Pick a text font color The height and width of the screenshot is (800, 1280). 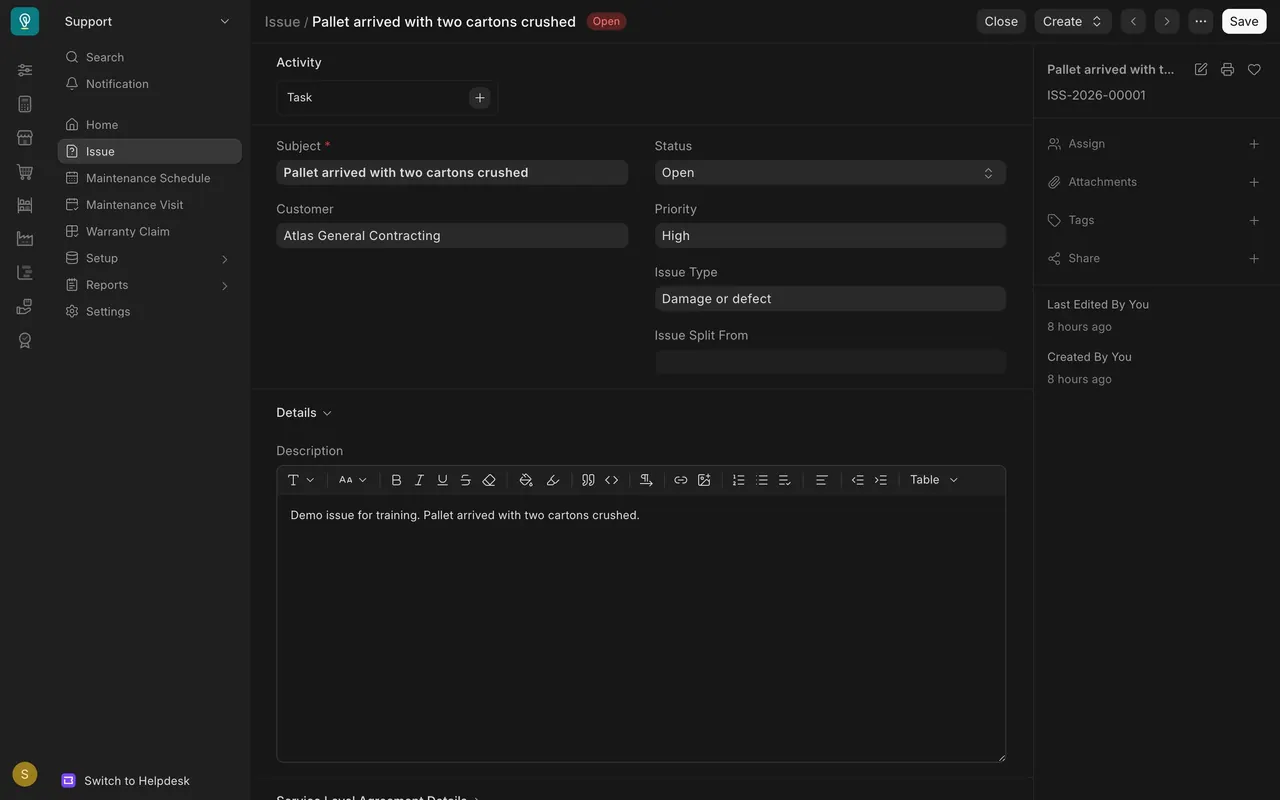pos(526,480)
